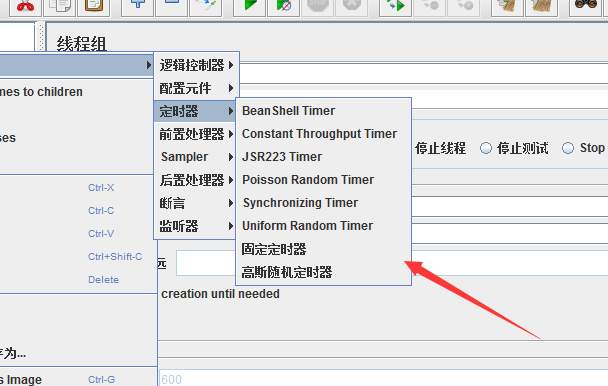Click Remote Stop All icon
608x386 pixels.
point(430,7)
